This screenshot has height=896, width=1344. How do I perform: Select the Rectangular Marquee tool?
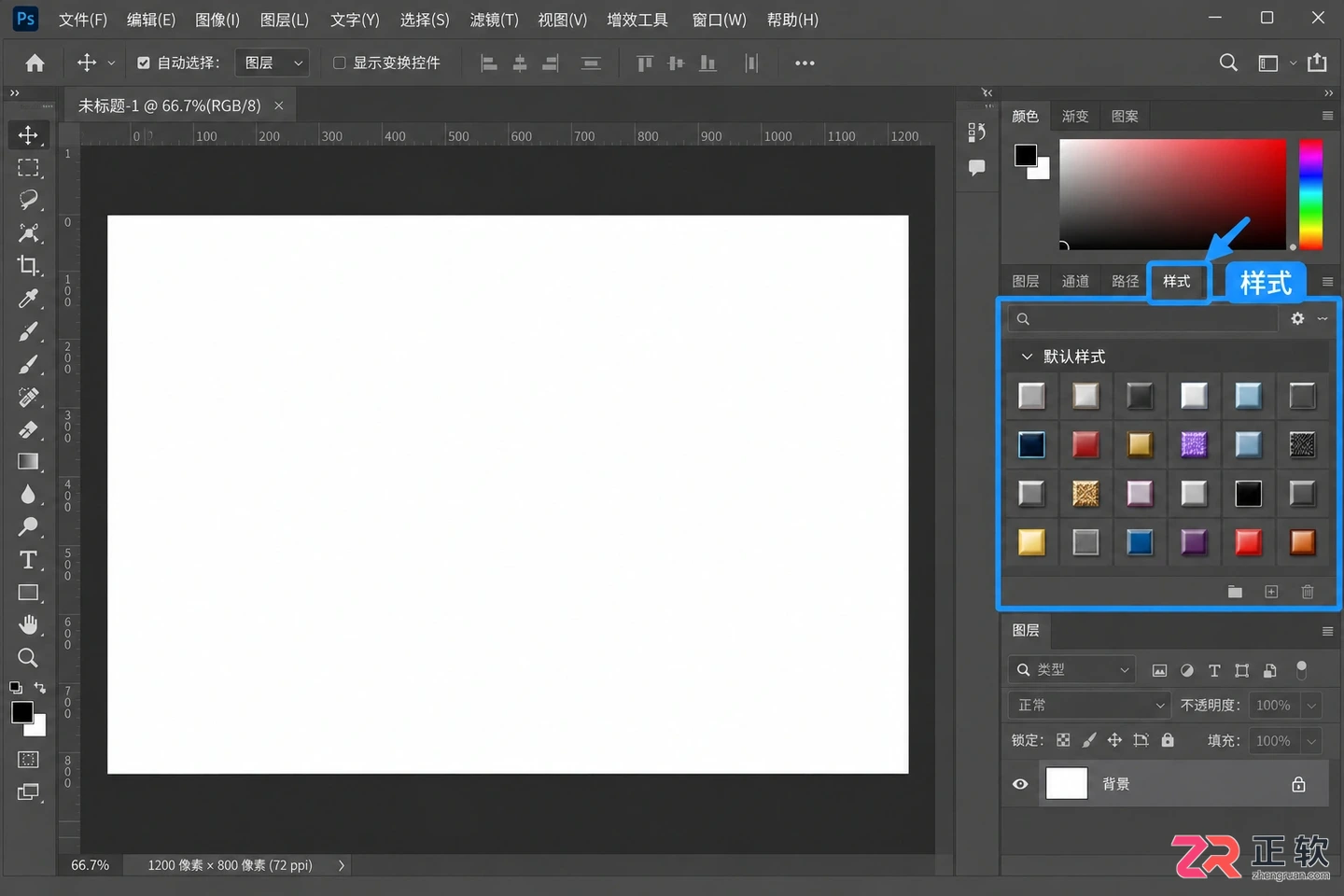[x=28, y=168]
